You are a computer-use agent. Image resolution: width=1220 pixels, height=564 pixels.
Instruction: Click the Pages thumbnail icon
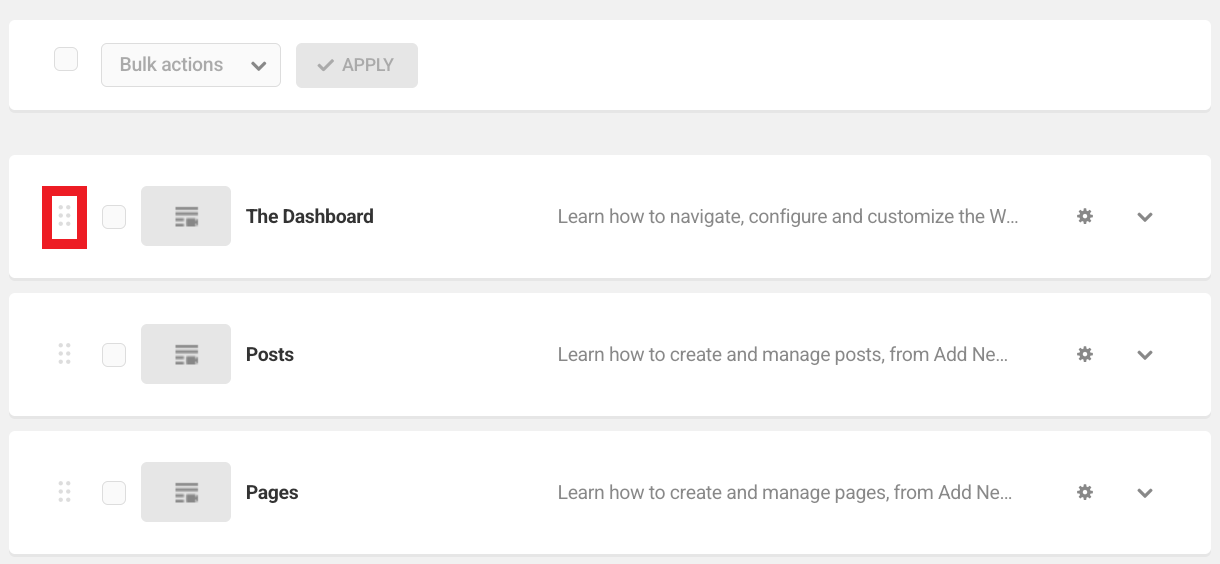186,492
